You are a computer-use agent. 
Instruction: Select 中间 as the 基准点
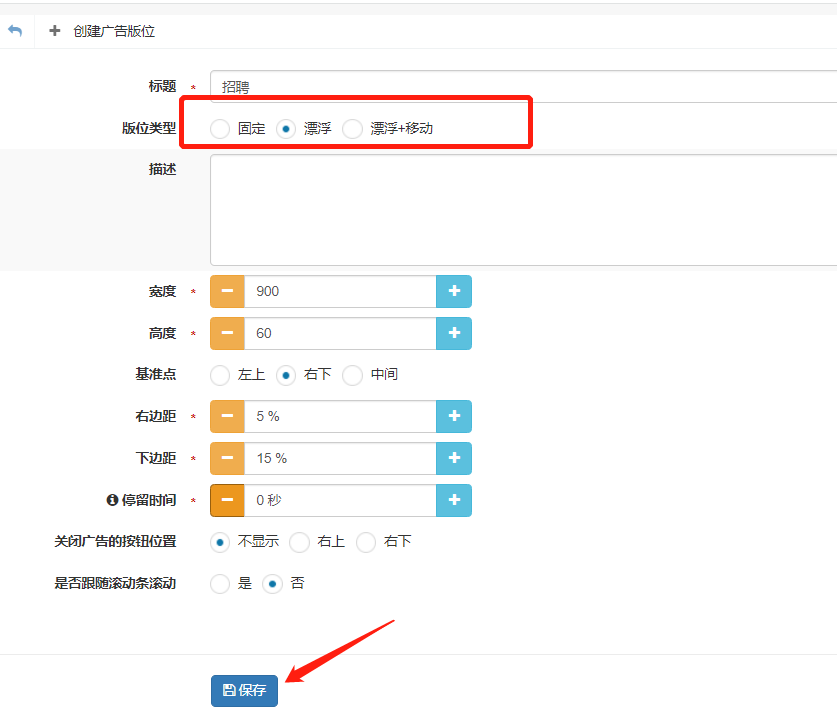pos(352,375)
